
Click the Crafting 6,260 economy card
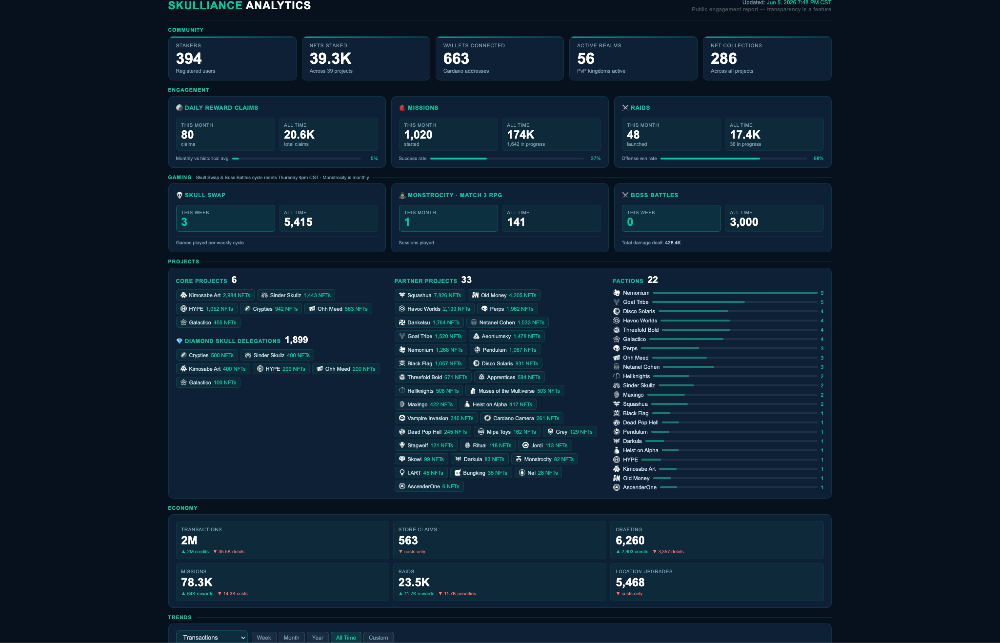717,540
